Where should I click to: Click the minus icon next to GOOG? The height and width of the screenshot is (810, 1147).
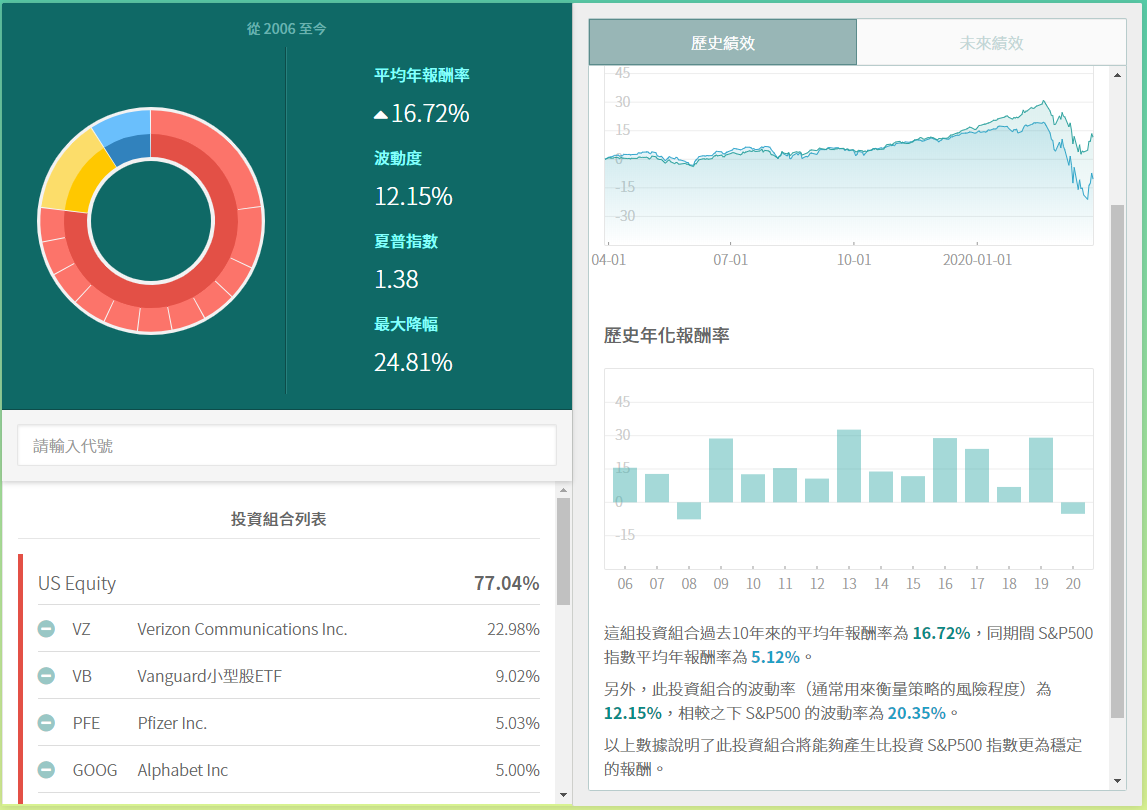(46, 770)
